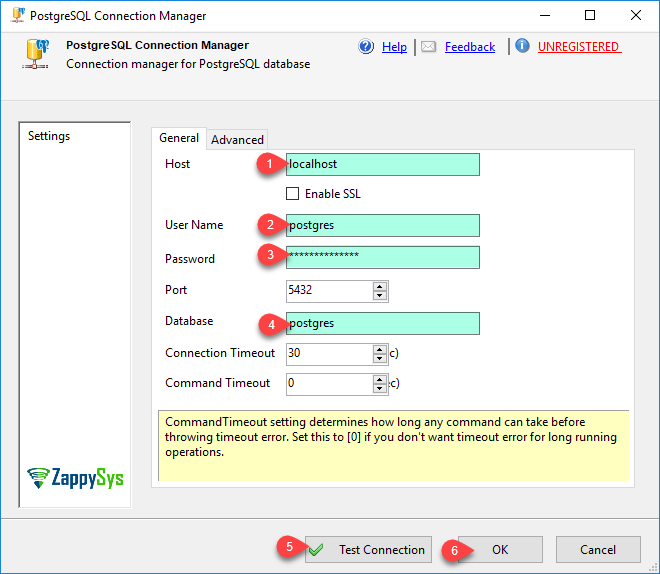Select Settings in the left panel

coord(49,136)
